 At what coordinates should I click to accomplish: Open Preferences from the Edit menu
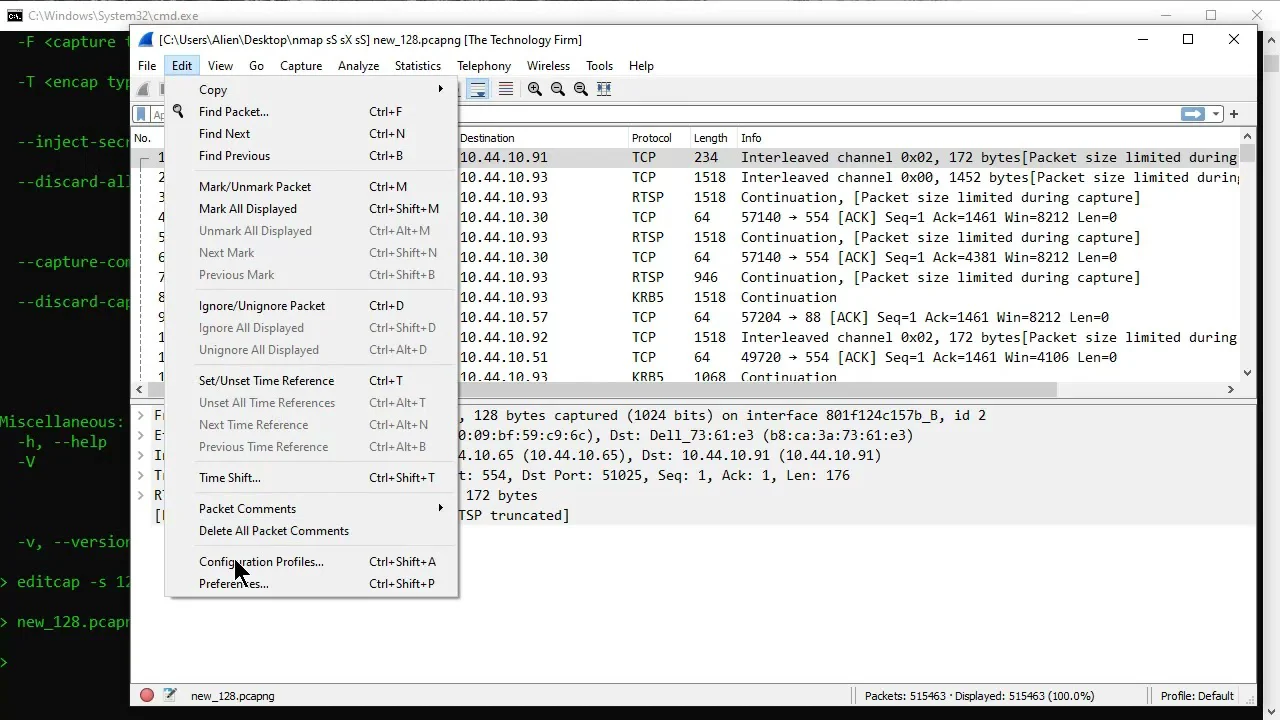click(x=234, y=584)
